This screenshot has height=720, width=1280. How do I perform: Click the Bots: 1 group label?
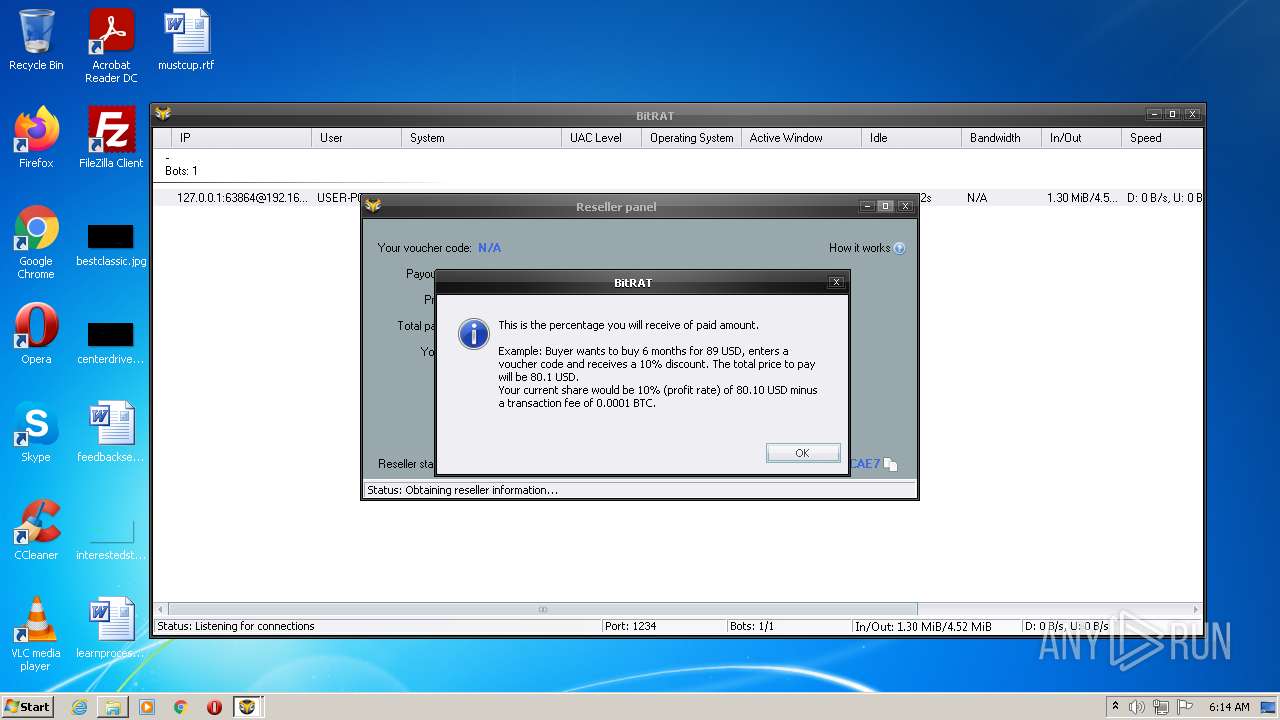tap(181, 171)
